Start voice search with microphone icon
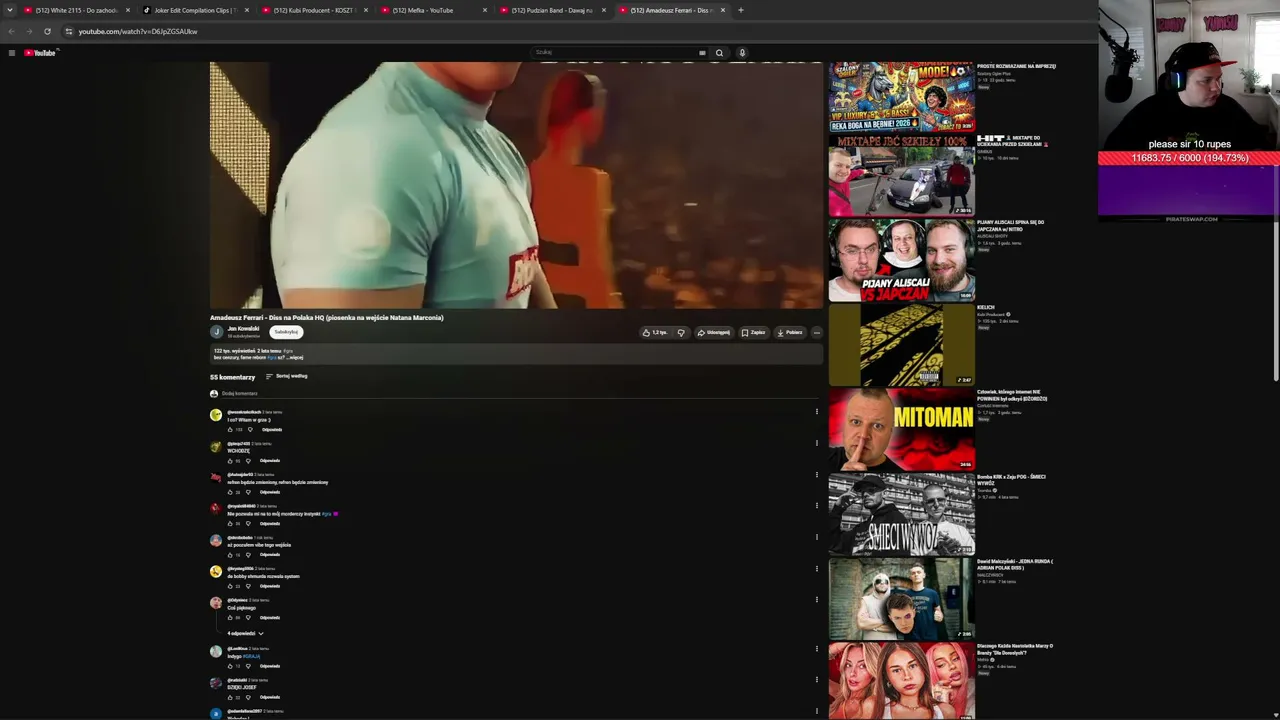 tap(742, 53)
